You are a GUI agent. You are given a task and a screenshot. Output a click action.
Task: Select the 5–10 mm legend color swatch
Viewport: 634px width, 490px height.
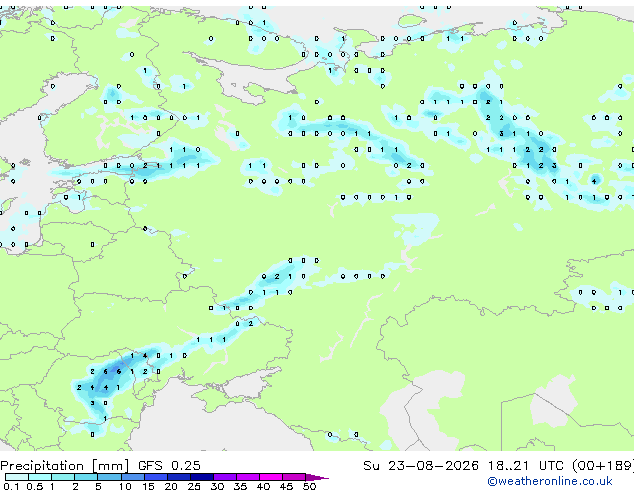pyautogui.click(x=109, y=477)
